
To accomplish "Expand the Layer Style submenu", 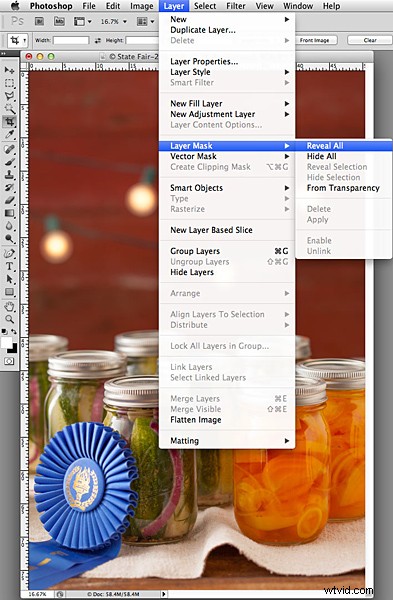I will pos(287,72).
